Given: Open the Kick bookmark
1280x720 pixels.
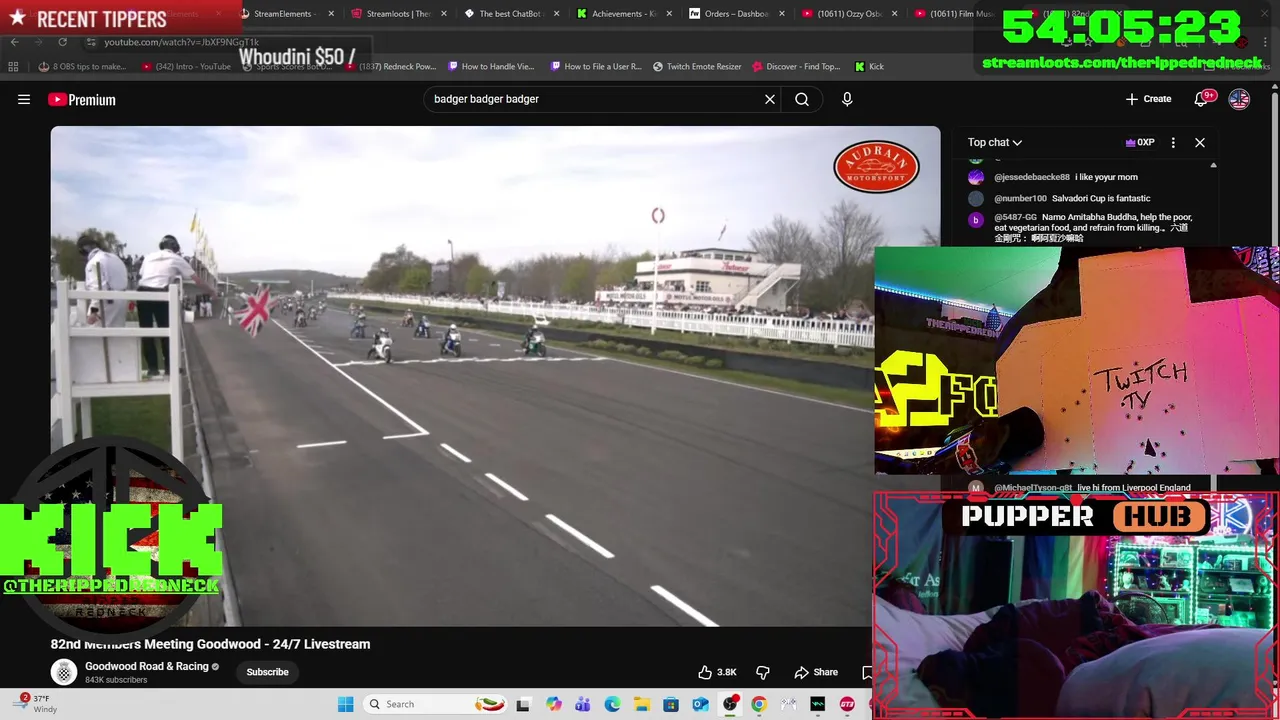Looking at the screenshot, I should 869,66.
